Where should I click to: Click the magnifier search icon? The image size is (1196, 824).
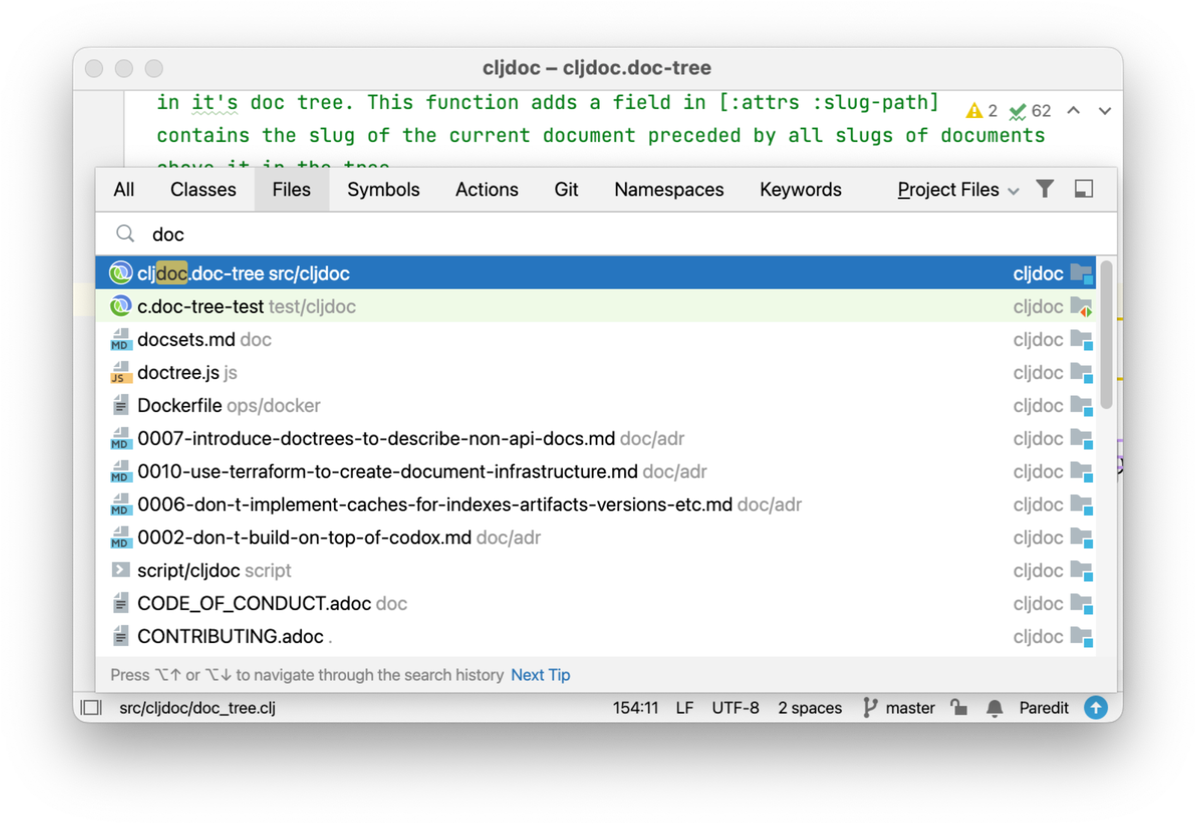coord(125,233)
